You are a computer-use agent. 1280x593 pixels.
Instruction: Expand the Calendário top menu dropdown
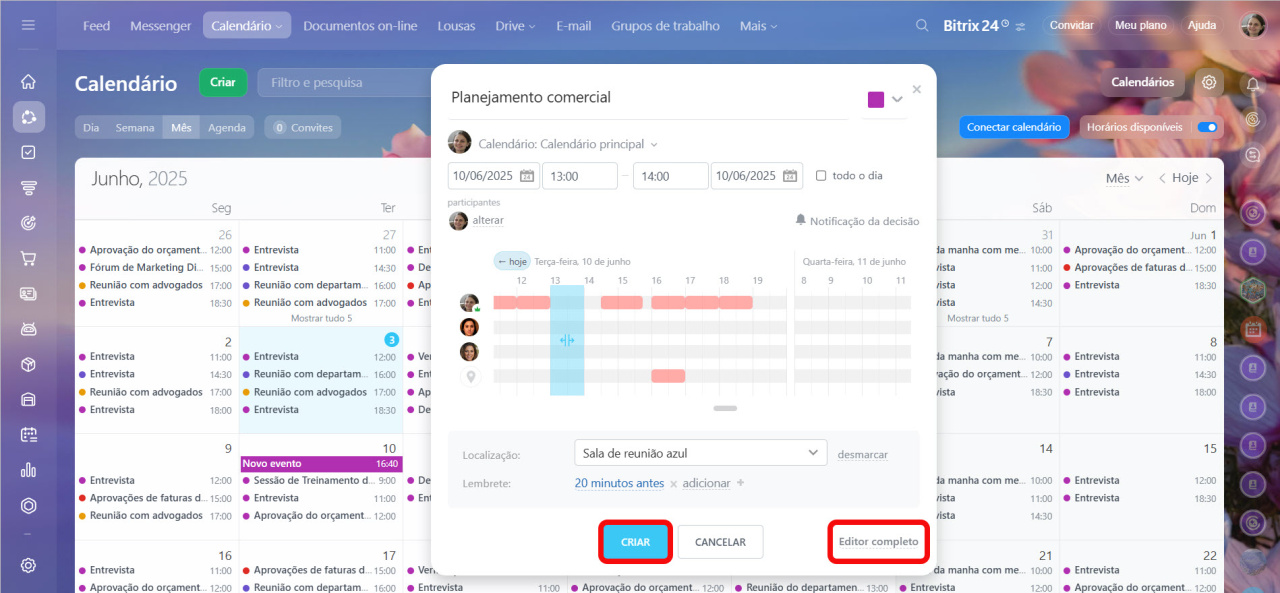click(x=247, y=26)
